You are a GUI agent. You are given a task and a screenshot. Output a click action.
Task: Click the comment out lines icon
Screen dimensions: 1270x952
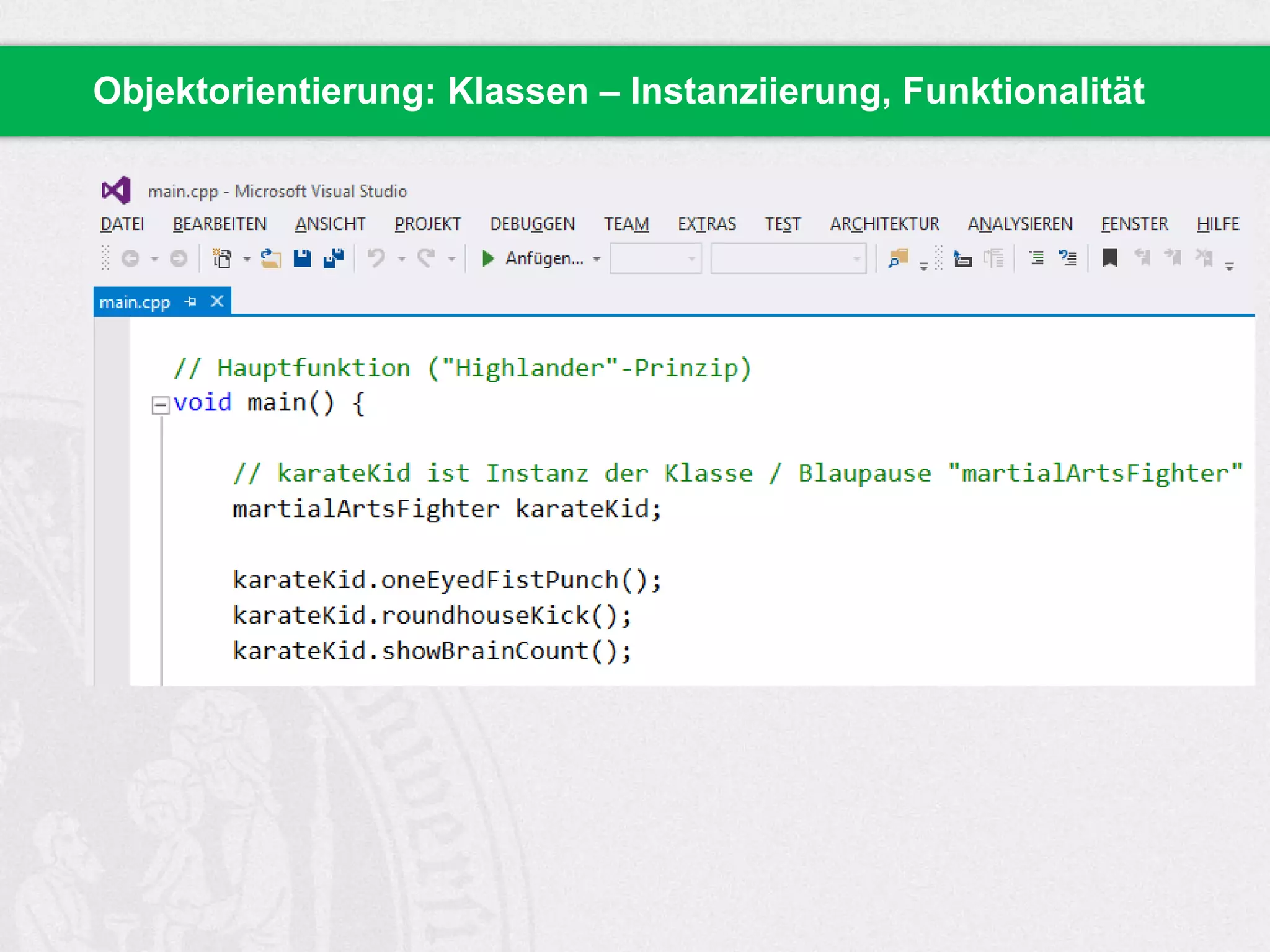point(1067,257)
